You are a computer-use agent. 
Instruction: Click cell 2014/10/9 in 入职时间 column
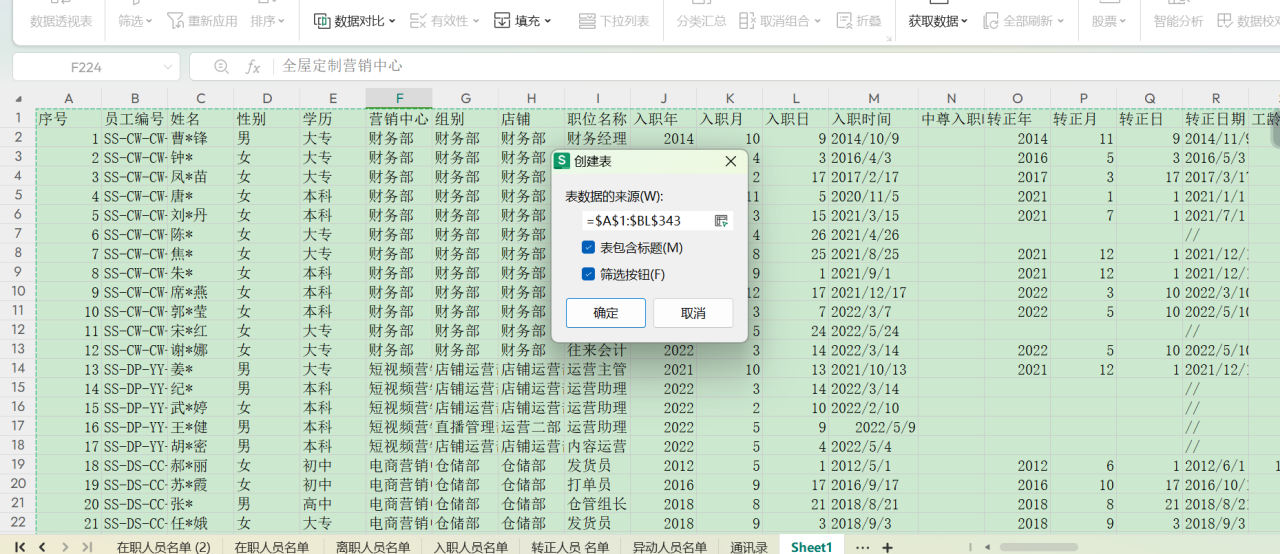pyautogui.click(x=873, y=139)
